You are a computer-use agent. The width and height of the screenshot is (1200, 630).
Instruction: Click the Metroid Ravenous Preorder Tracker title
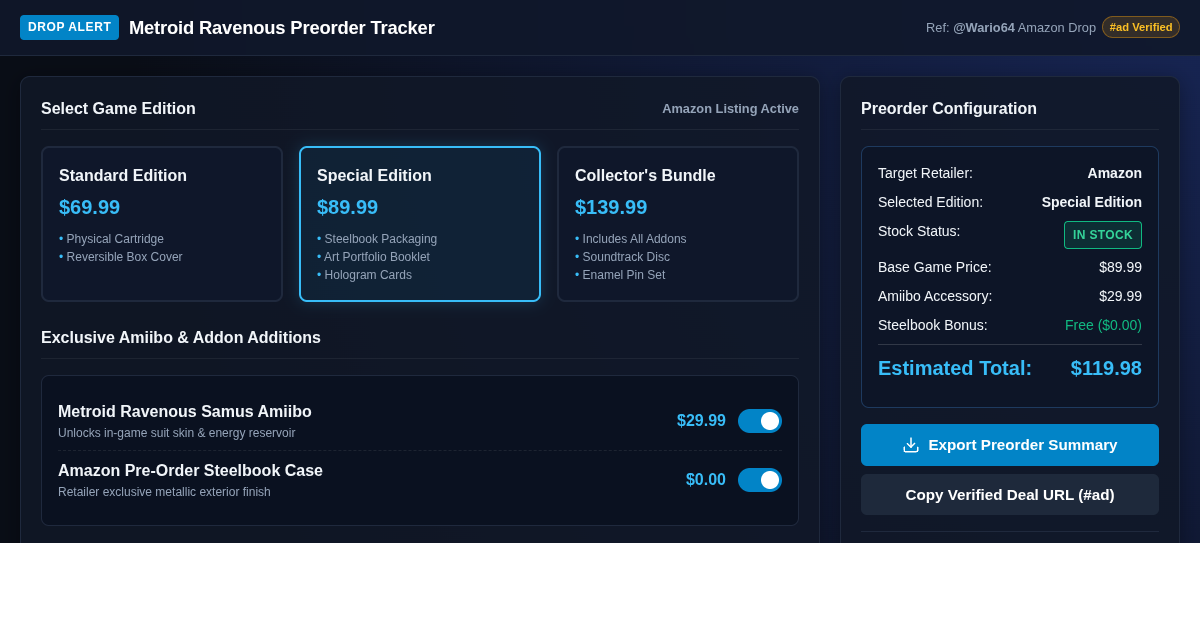click(282, 28)
